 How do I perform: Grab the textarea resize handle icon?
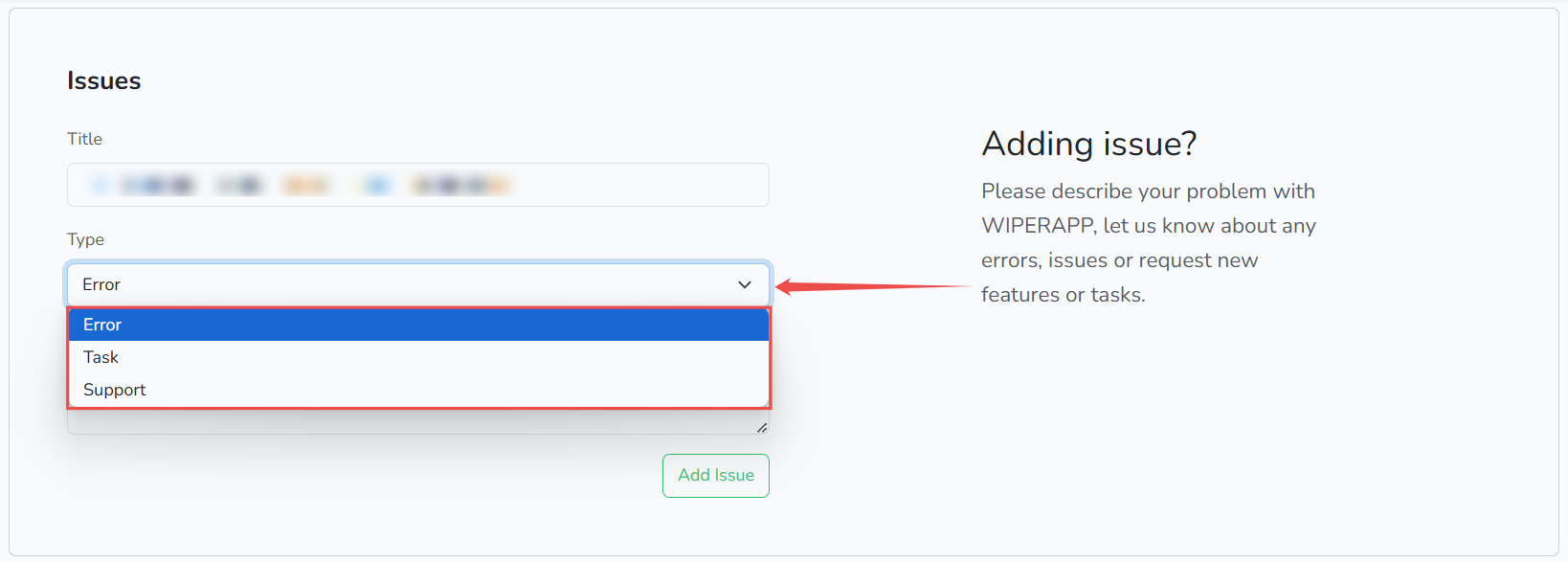pos(762,428)
